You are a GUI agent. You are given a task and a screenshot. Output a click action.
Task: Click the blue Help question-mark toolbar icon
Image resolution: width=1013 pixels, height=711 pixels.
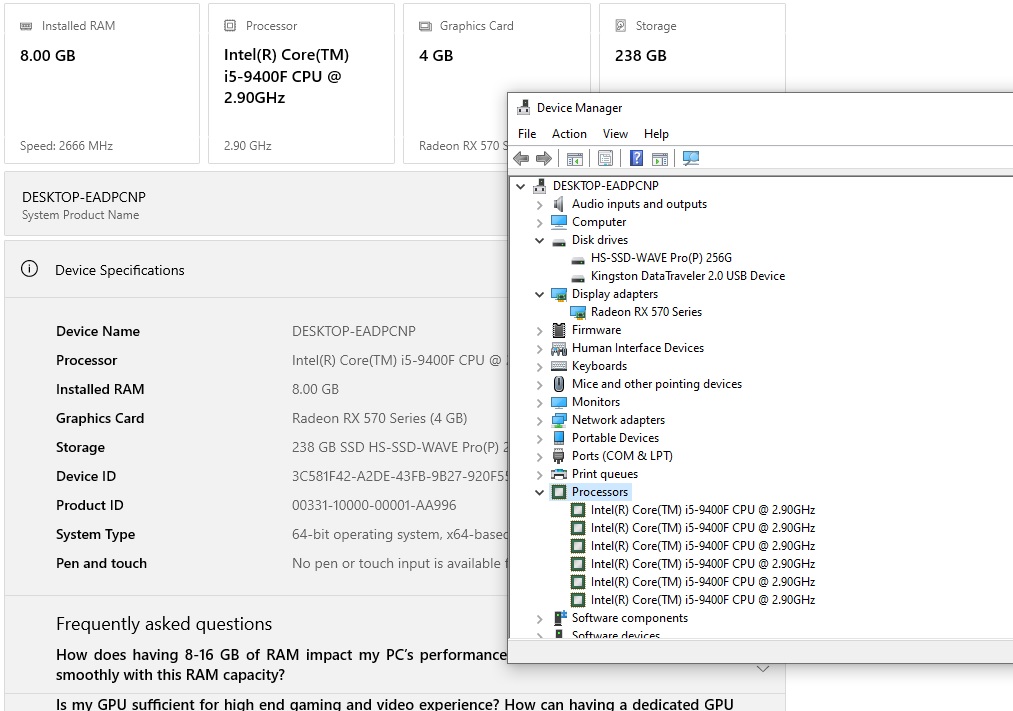(x=636, y=158)
